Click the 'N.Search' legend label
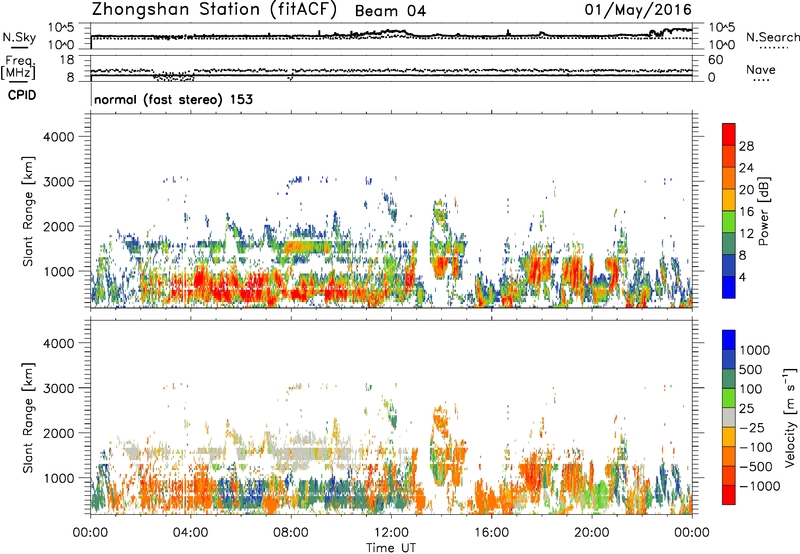This screenshot has height=554, width=800. 772,37
